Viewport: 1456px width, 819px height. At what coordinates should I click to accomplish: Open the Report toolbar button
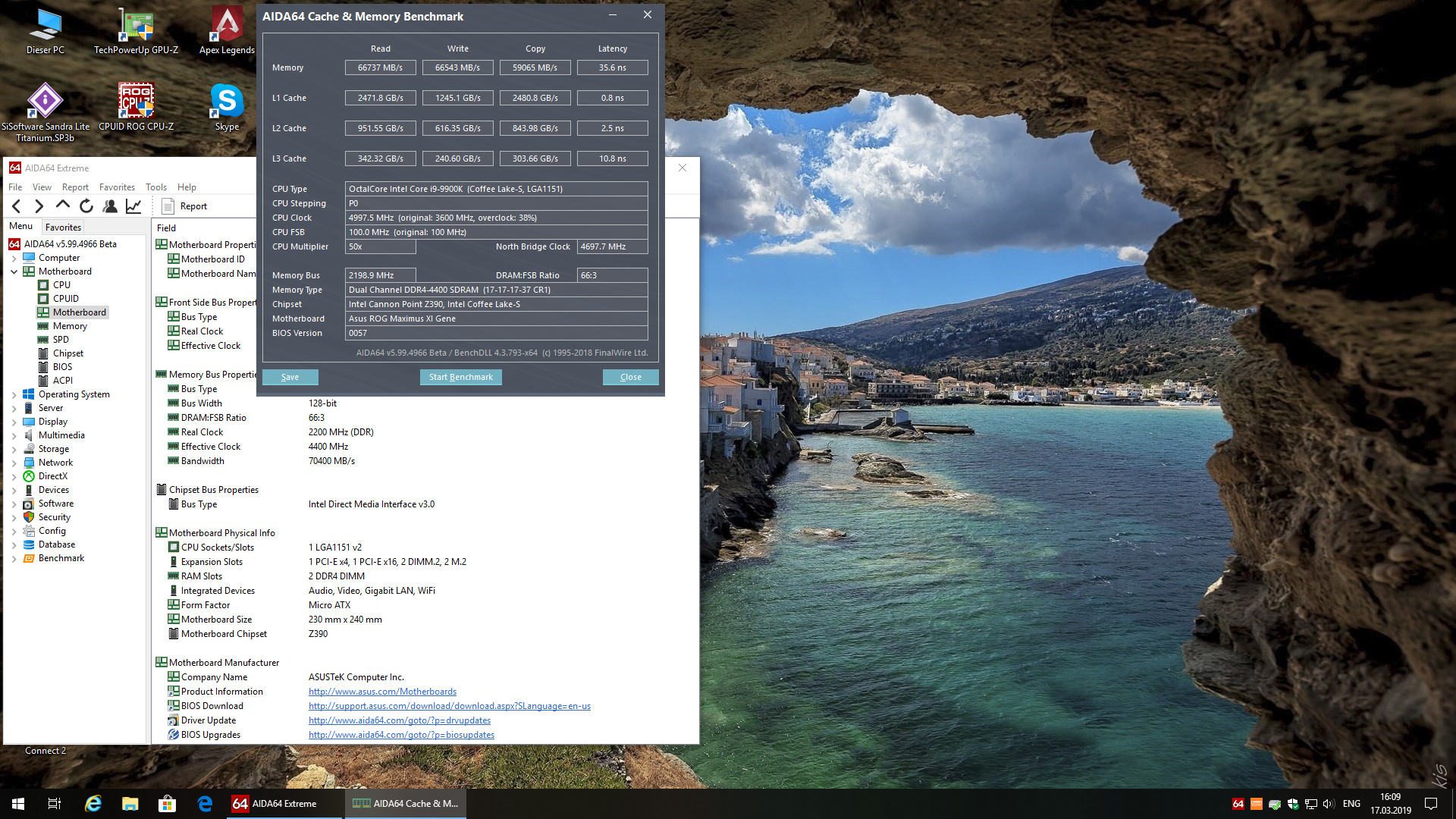(x=185, y=206)
